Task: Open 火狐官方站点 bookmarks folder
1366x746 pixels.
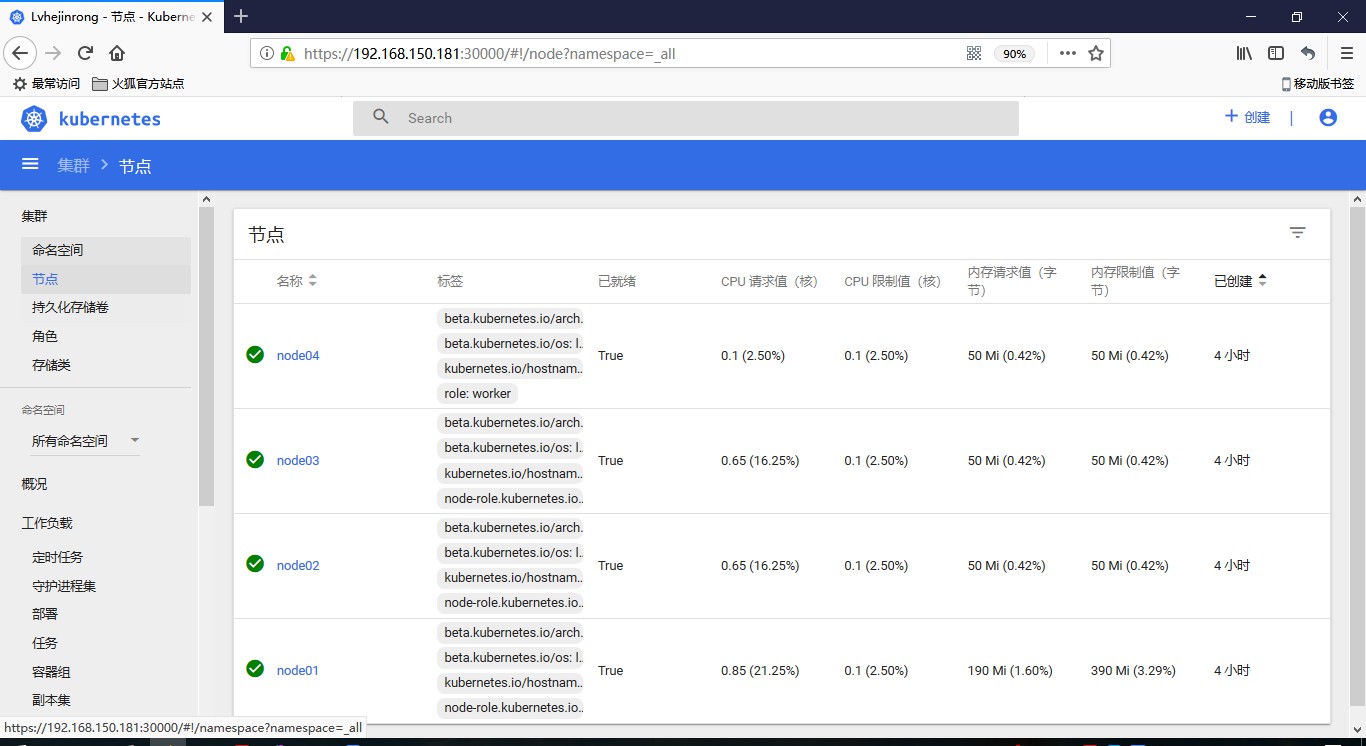Action: 138,84
